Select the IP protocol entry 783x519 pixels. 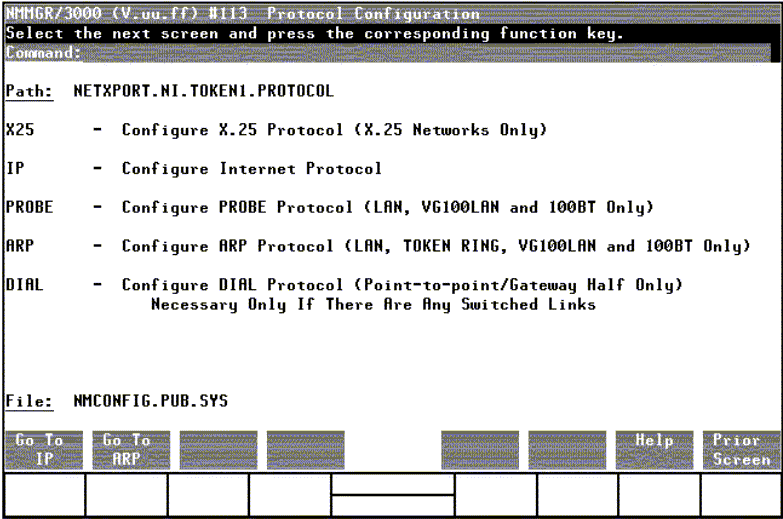(x=15, y=168)
